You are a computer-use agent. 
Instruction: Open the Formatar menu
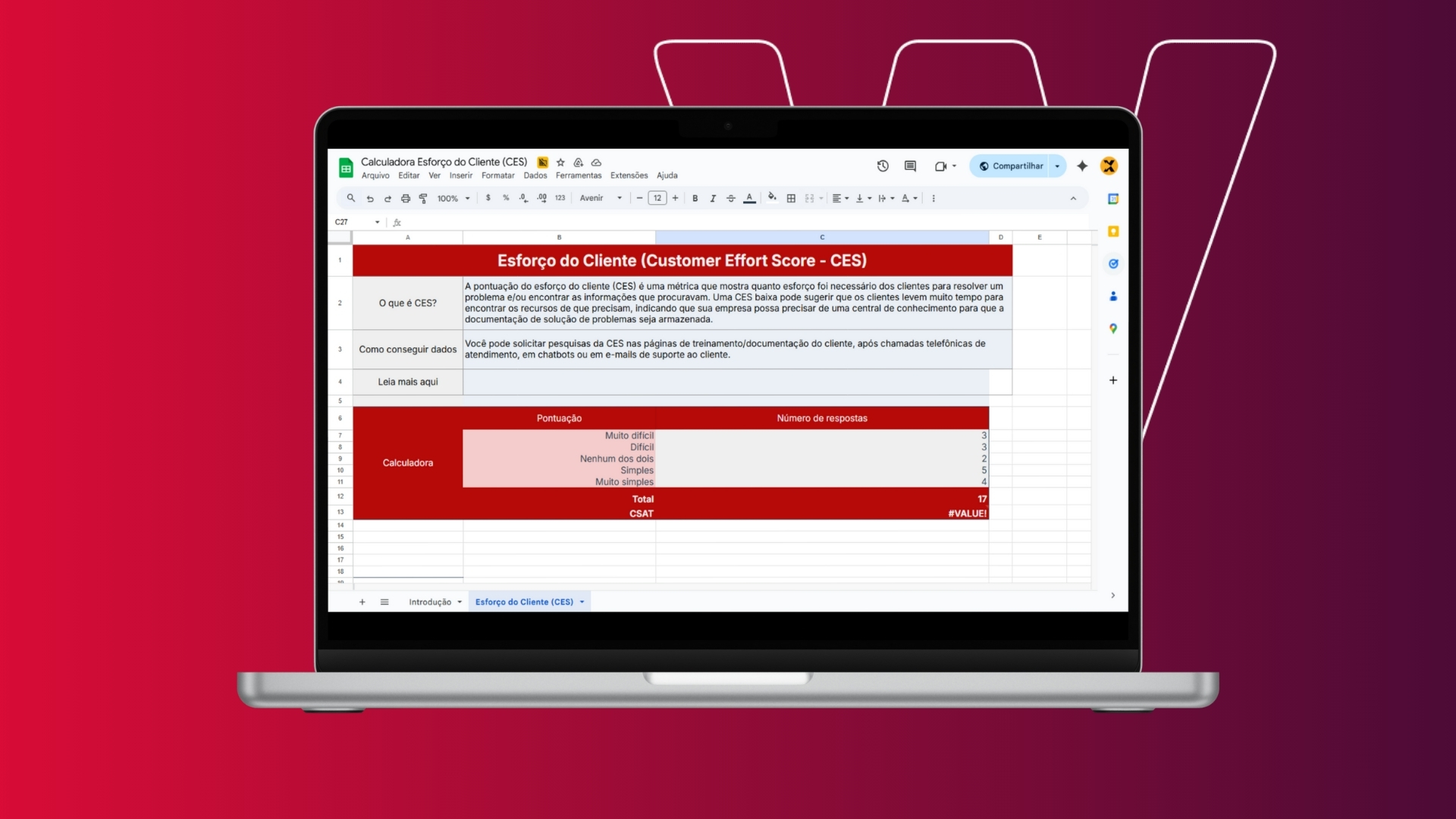point(497,176)
